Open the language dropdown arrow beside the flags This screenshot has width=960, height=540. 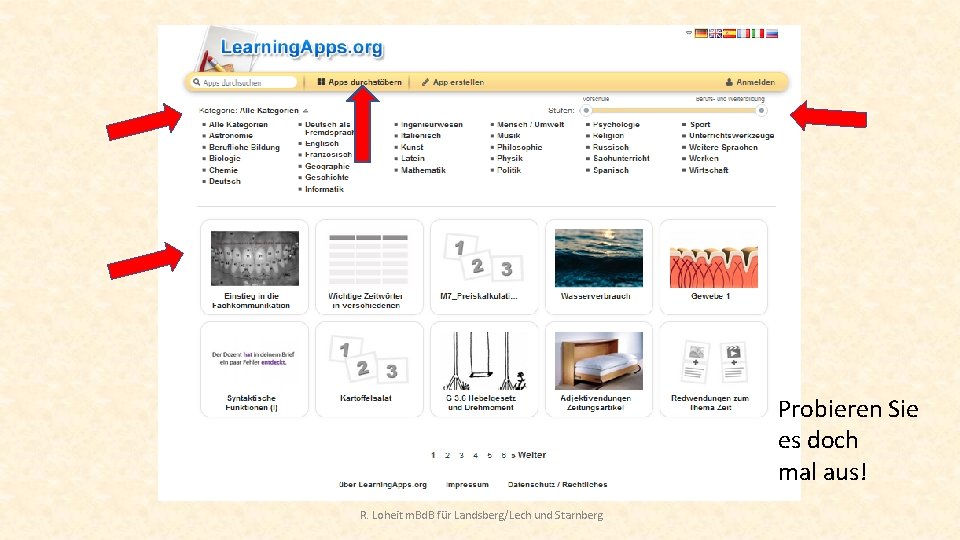(689, 33)
